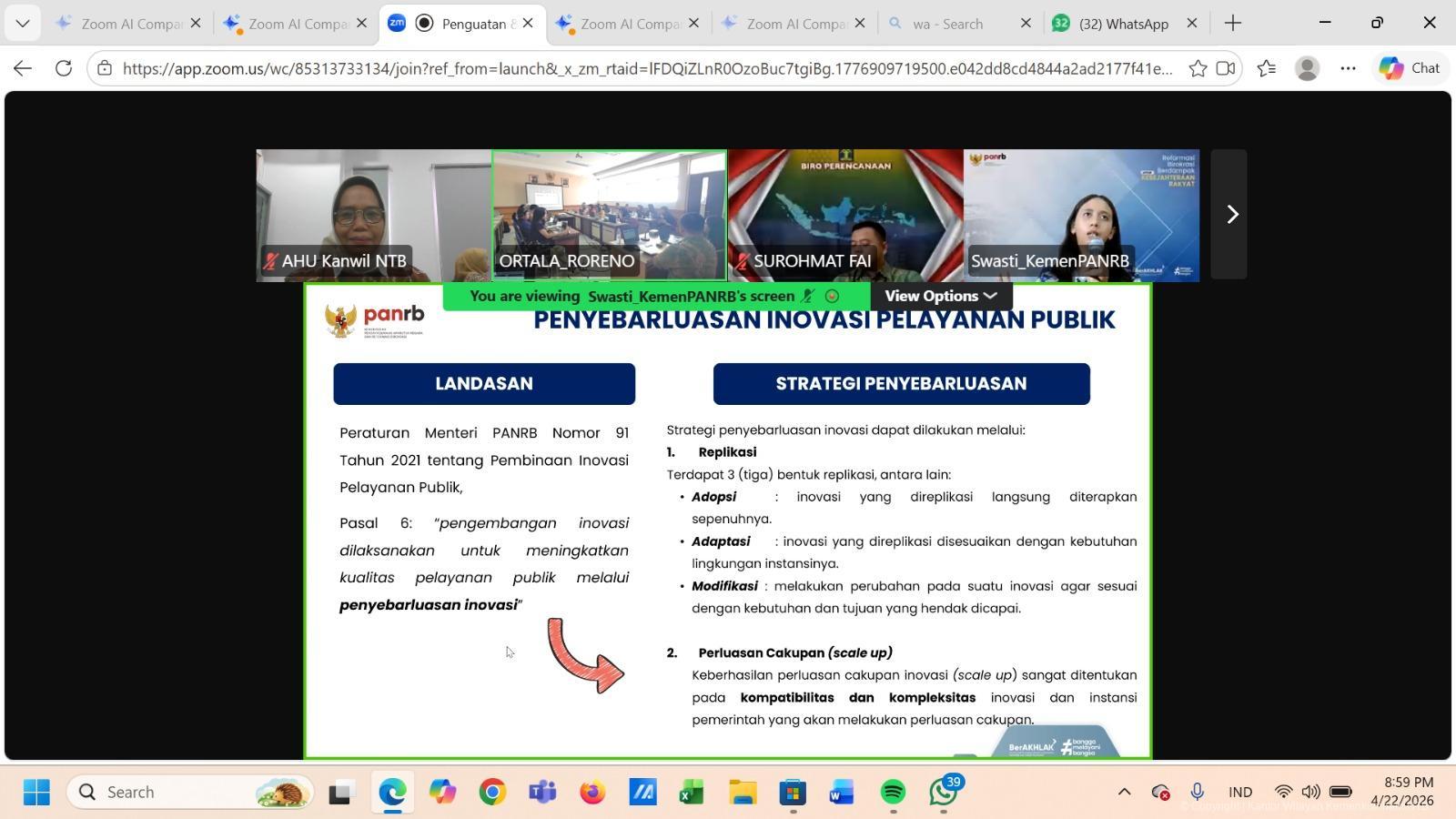
Task: Select the Swasti_KemenPANRB video thumbnail
Action: click(1081, 215)
